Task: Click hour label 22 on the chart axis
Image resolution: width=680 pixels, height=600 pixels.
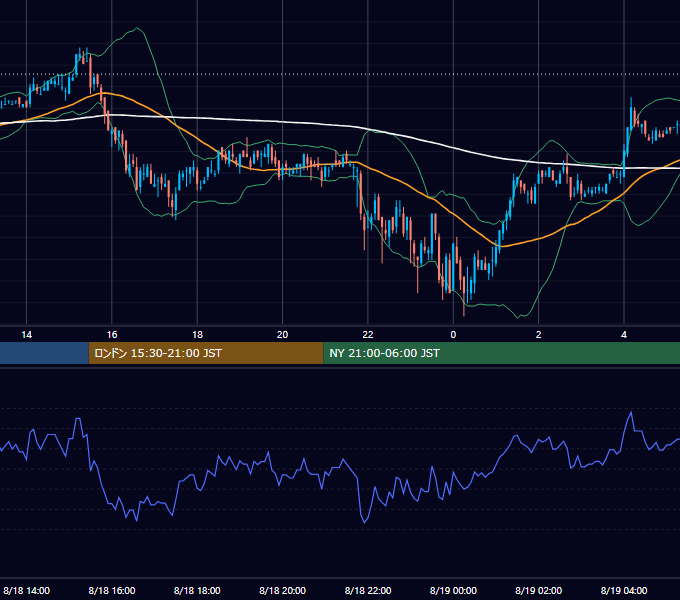Action: tap(368, 335)
